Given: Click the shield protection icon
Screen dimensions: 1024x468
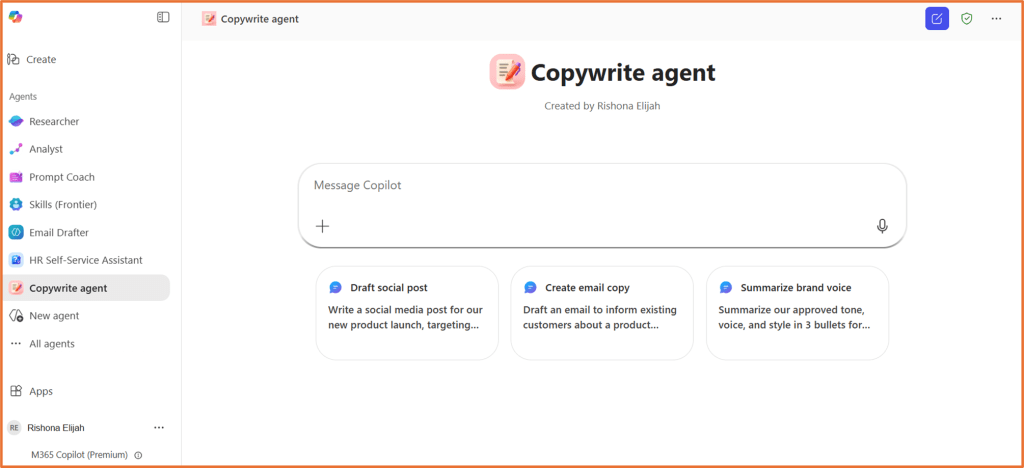Looking at the screenshot, I should [x=966, y=18].
